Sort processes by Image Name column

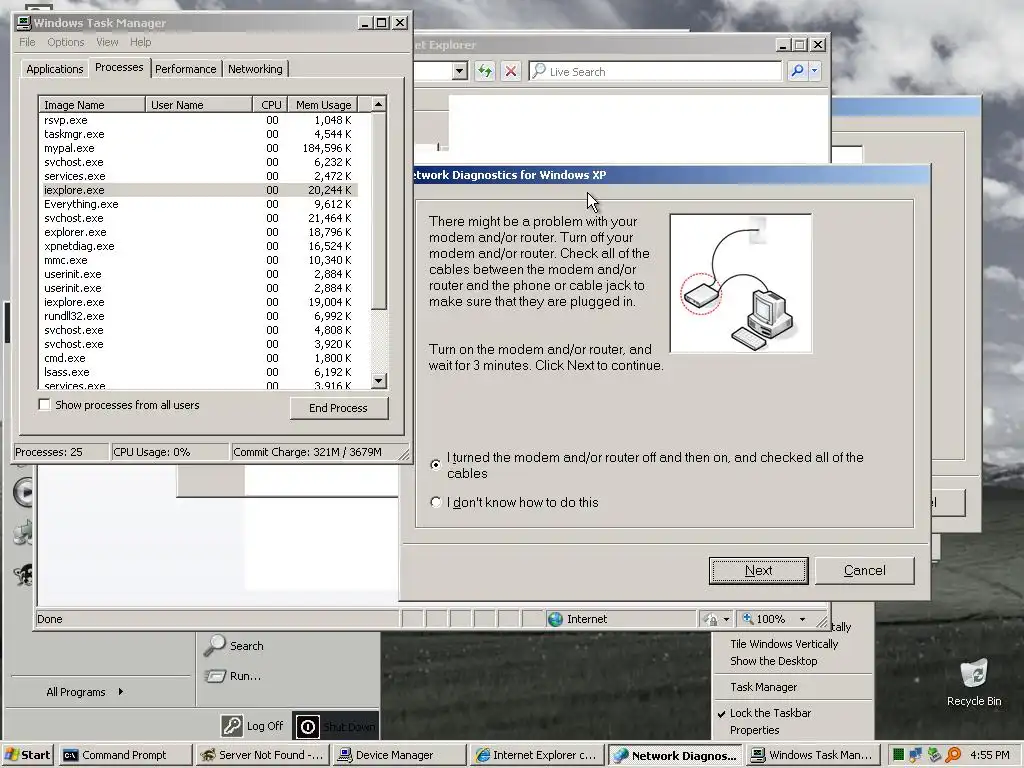(x=91, y=104)
